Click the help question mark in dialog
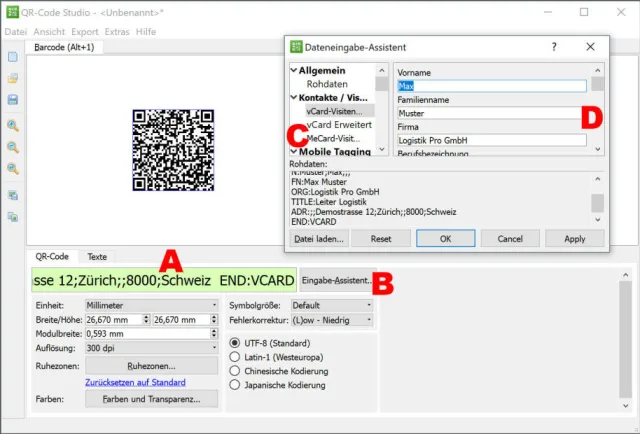This screenshot has width=640, height=434. click(554, 47)
